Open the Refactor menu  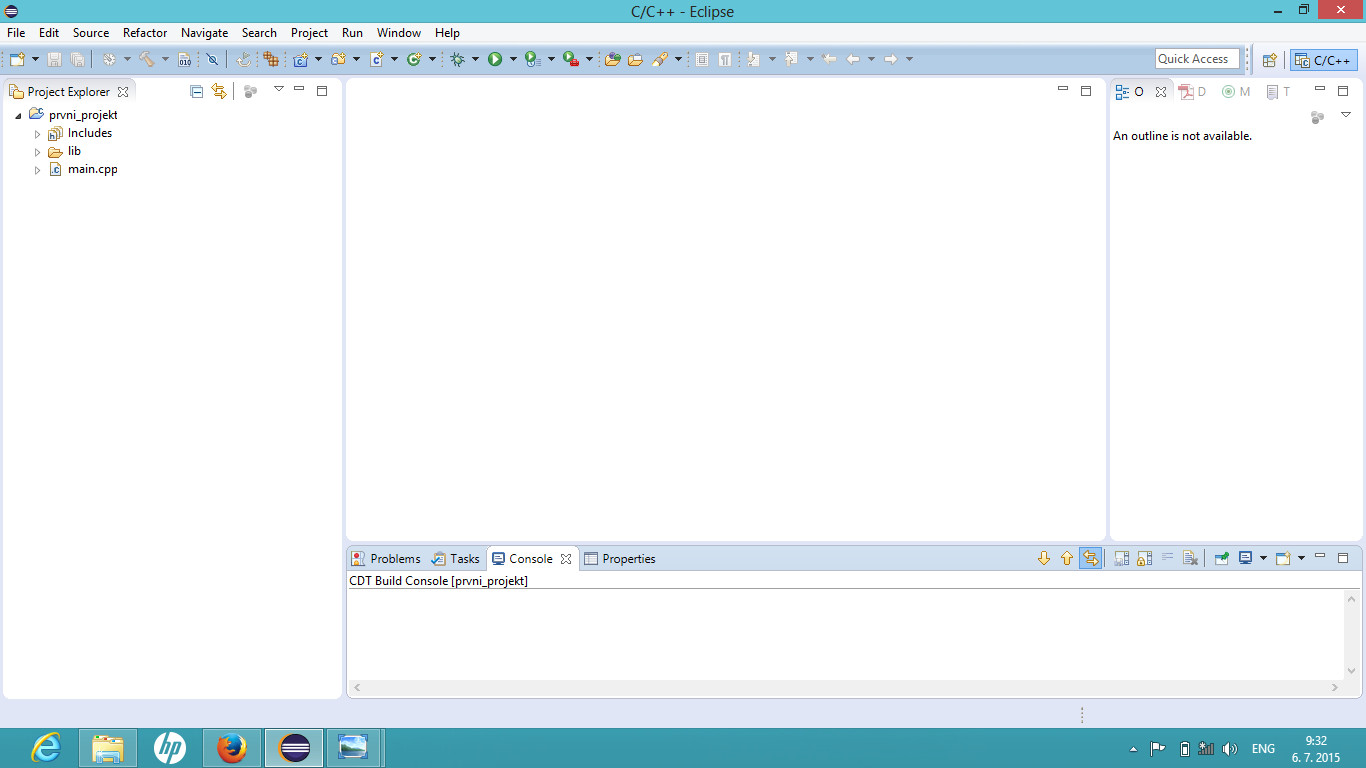point(145,33)
